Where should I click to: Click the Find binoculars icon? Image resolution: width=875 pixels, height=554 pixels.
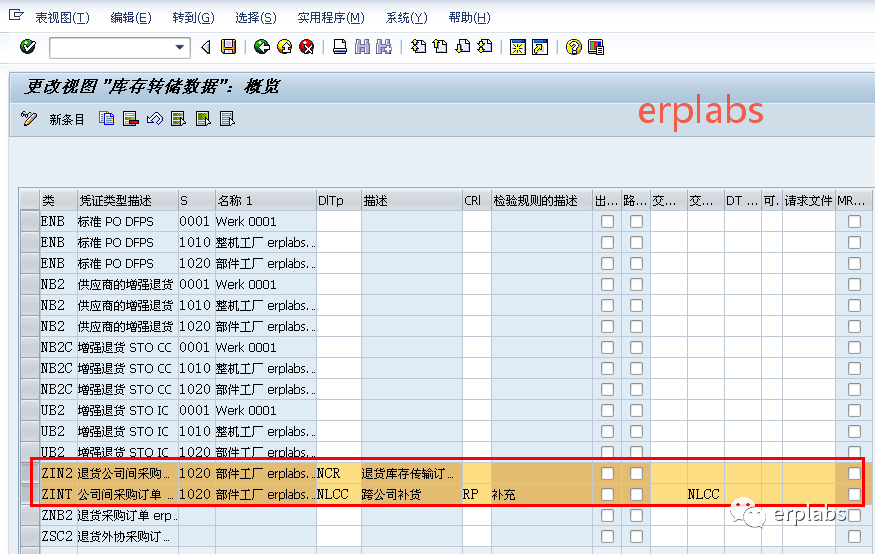coord(362,47)
